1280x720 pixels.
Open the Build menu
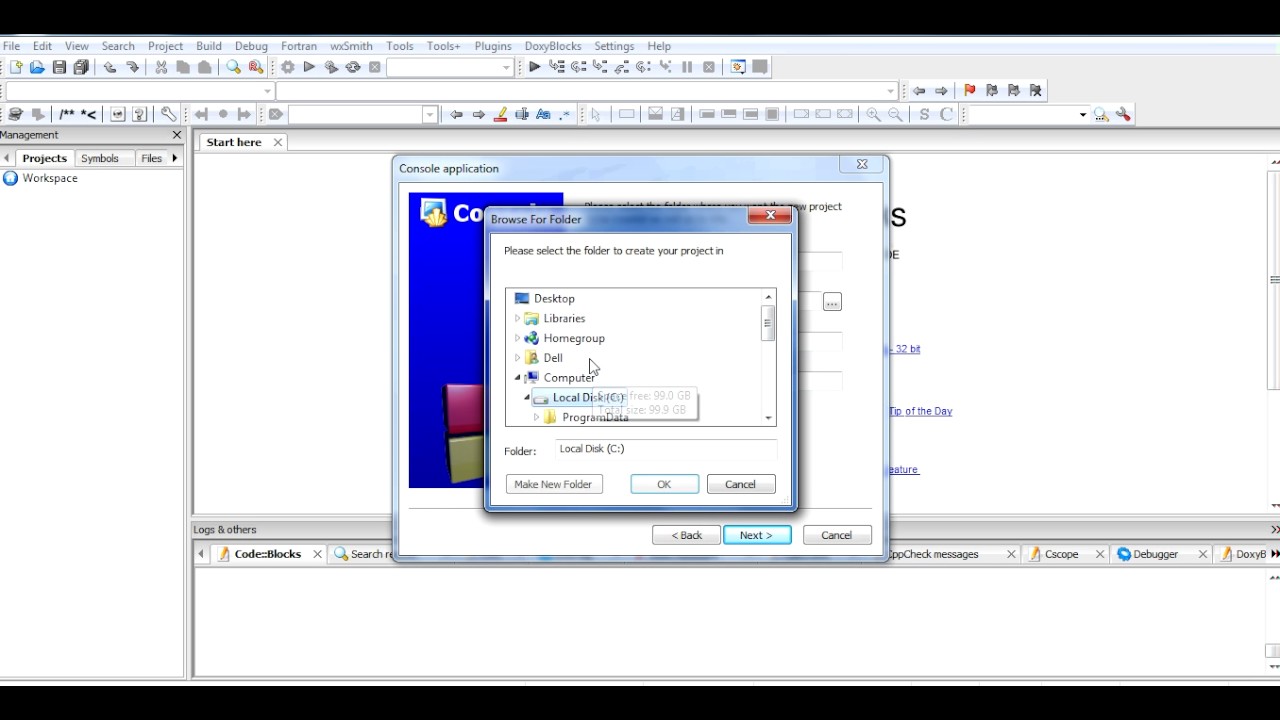209,46
